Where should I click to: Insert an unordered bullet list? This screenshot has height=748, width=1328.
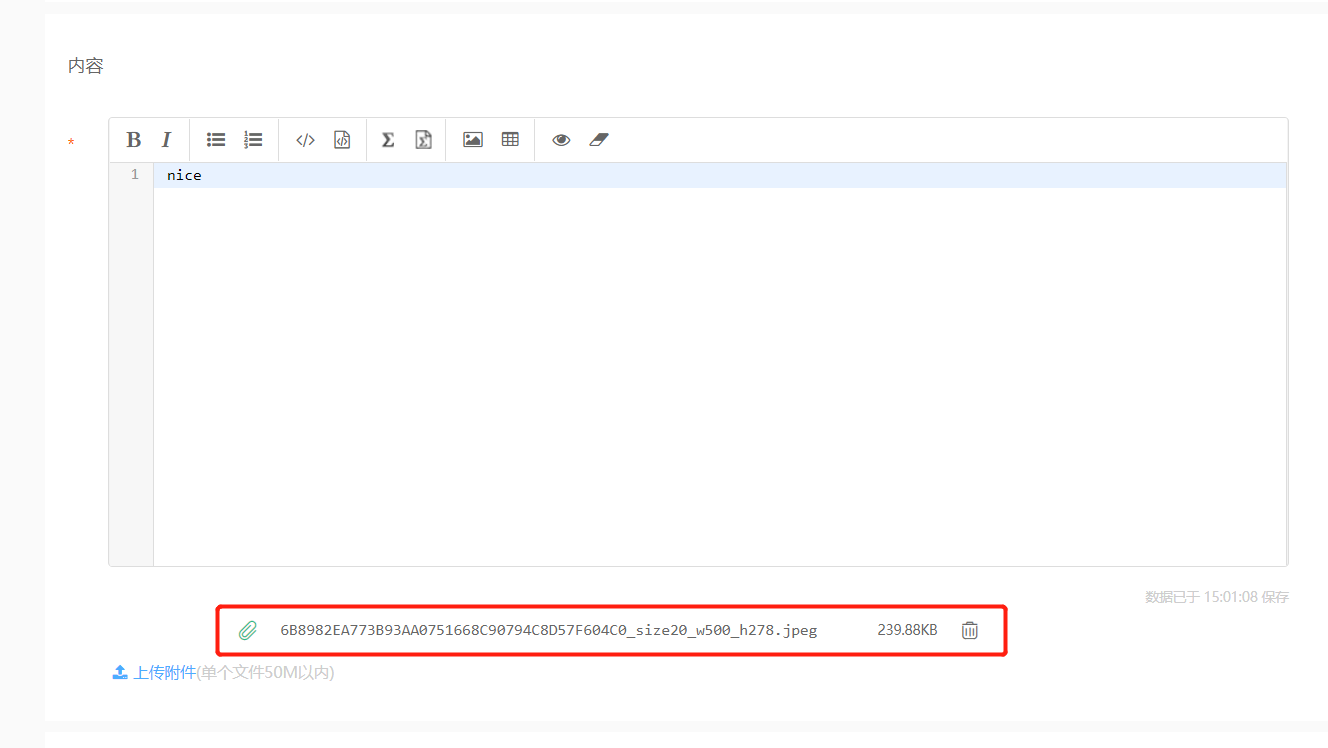[x=216, y=140]
